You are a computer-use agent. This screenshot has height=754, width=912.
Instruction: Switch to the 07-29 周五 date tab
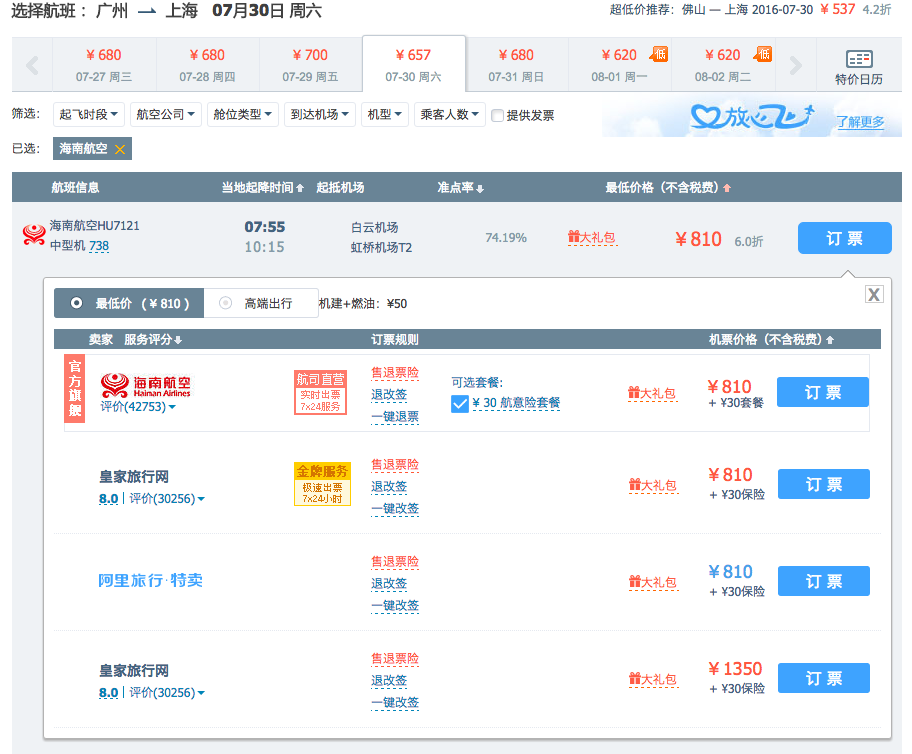(310, 64)
